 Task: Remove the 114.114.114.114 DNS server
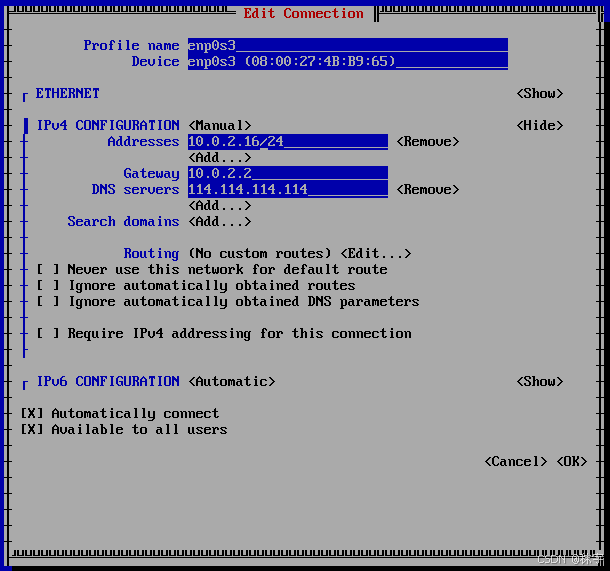click(x=428, y=189)
